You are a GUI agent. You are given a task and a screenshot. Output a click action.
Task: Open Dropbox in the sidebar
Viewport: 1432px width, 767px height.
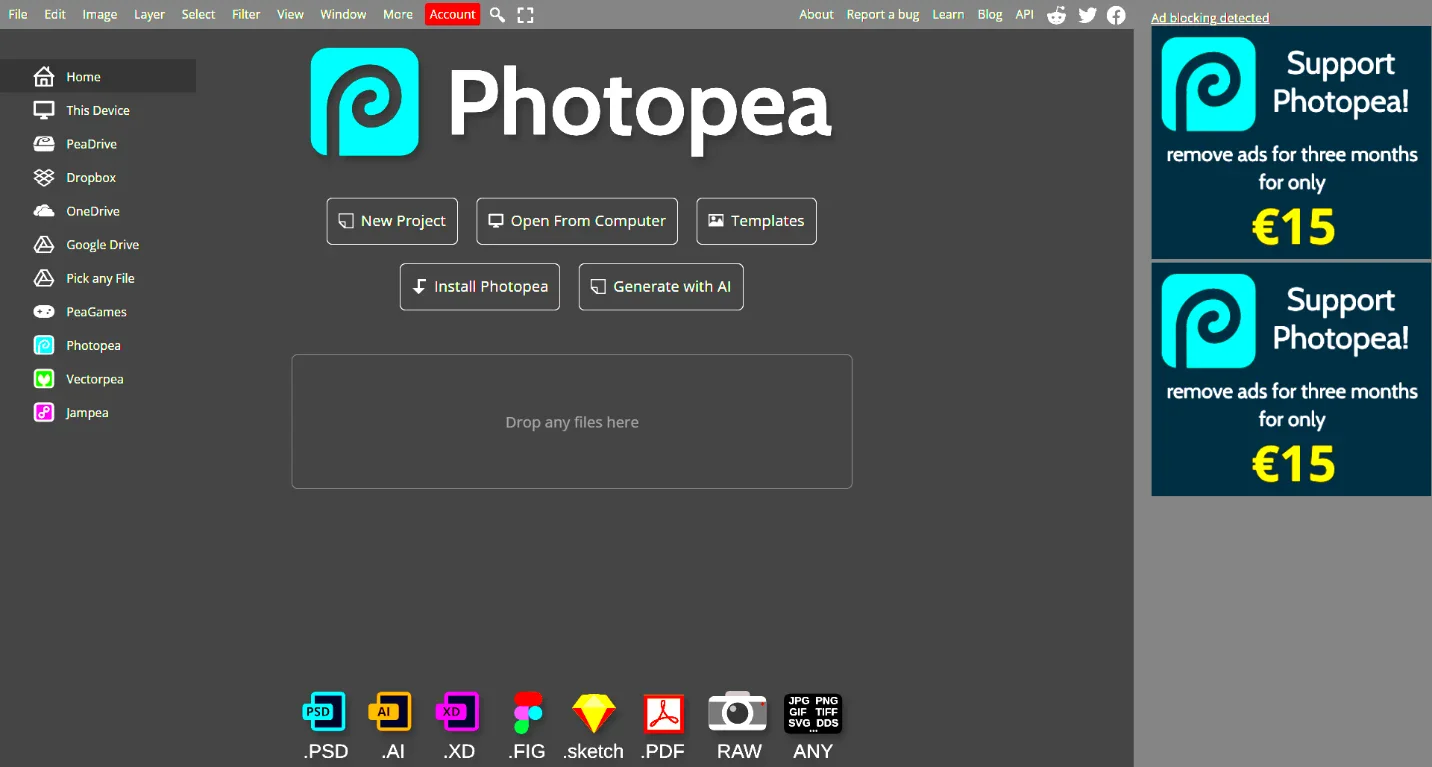[98, 178]
